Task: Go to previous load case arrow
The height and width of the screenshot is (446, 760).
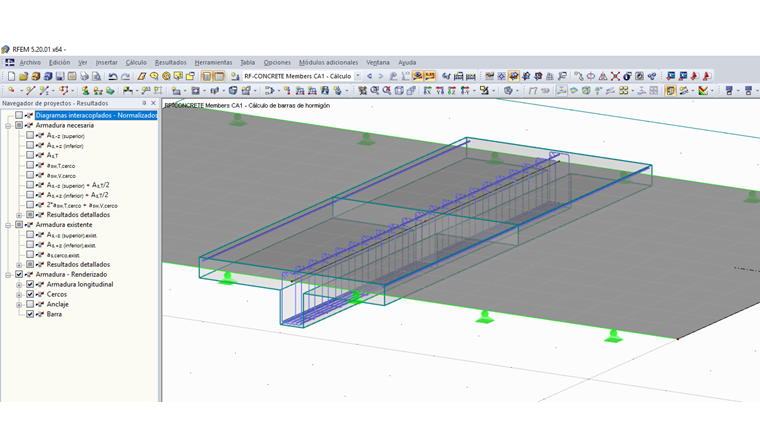Action: 369,76
